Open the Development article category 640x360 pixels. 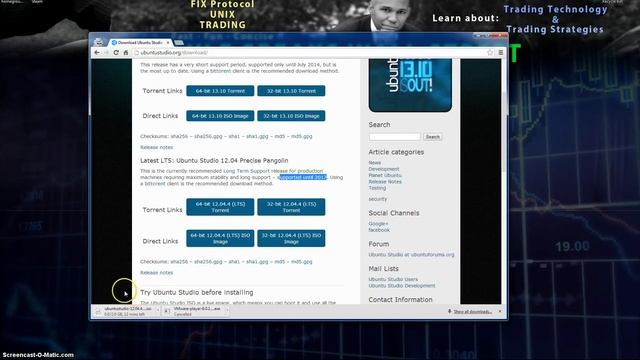pyautogui.click(x=384, y=169)
